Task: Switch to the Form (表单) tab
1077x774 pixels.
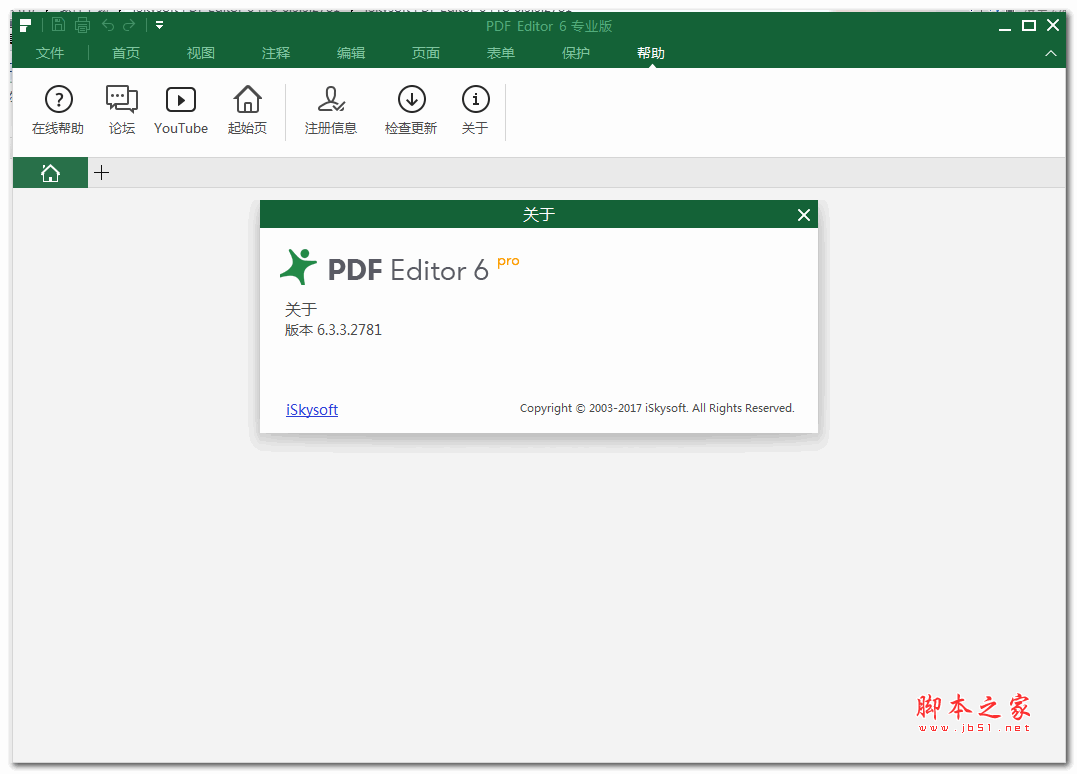Action: pyautogui.click(x=501, y=53)
